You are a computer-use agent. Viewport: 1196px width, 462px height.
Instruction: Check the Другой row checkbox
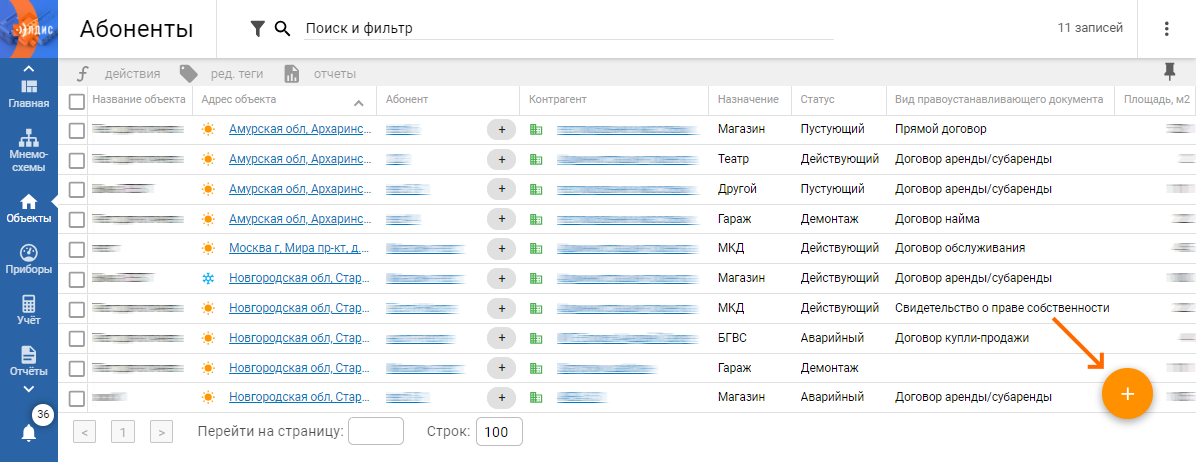tap(76, 190)
